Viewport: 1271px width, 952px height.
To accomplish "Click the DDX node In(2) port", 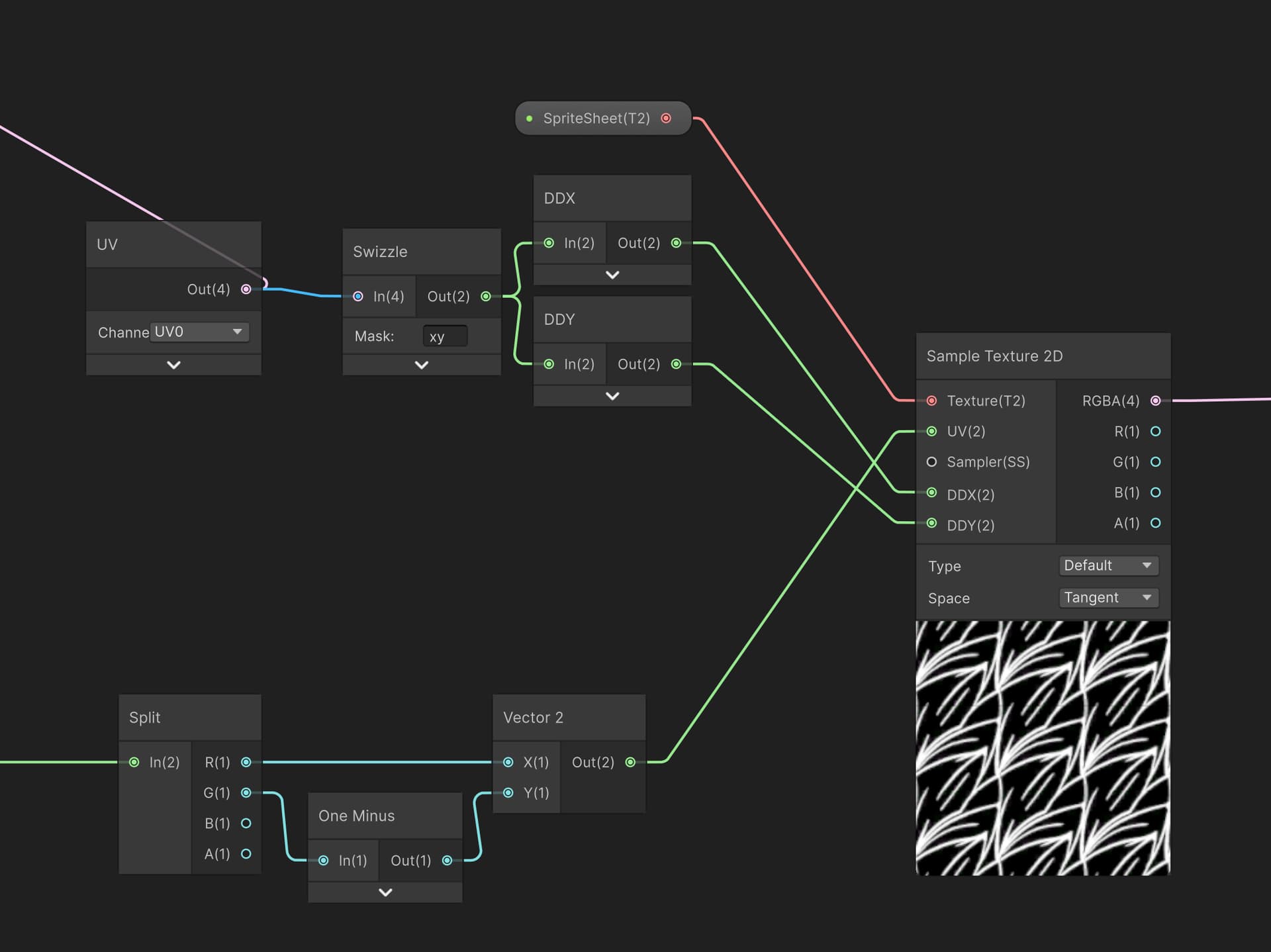I will click(549, 243).
